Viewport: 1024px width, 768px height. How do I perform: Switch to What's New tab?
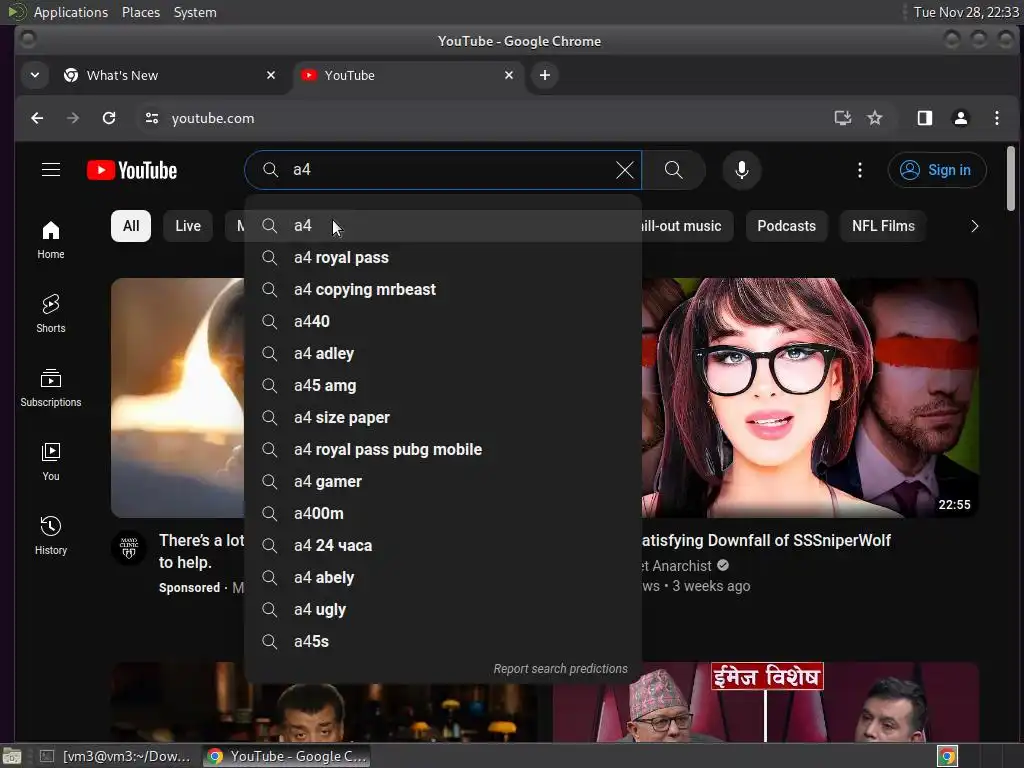[x=170, y=75]
